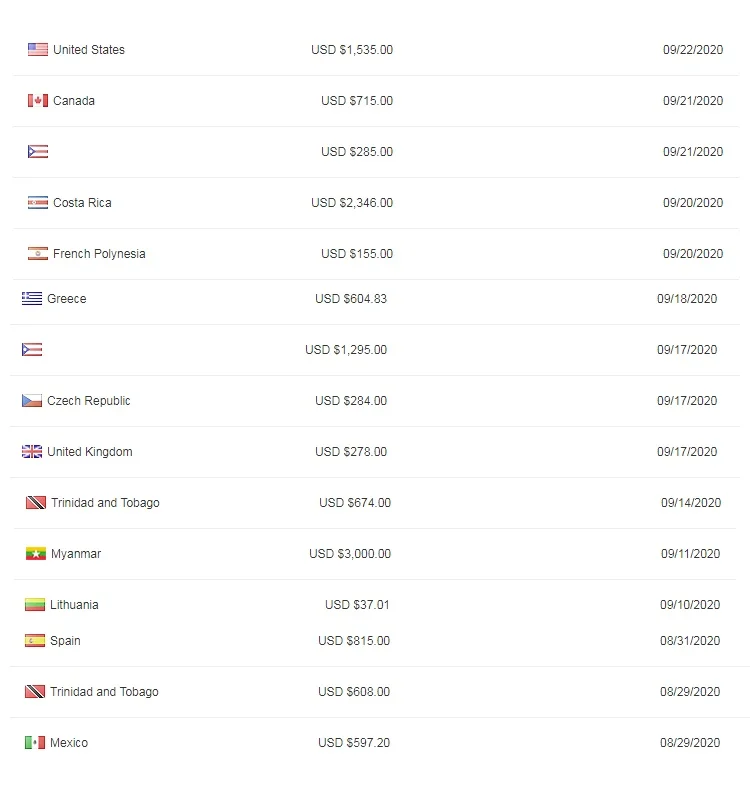Click the United States flag icon
750x792 pixels.
click(x=38, y=50)
